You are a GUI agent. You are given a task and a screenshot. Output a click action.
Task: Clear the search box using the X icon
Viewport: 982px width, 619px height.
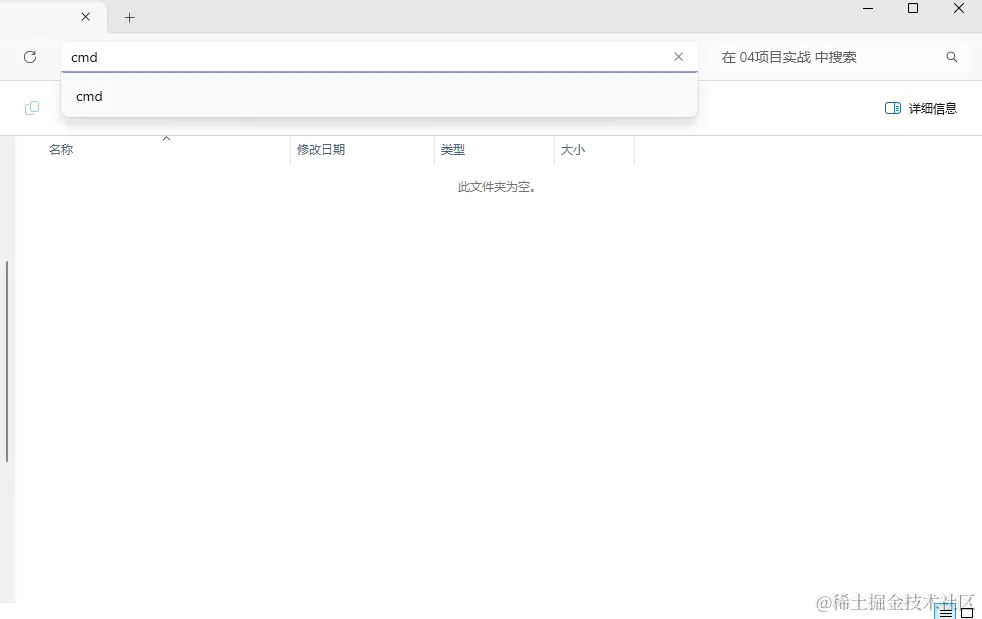(x=678, y=56)
